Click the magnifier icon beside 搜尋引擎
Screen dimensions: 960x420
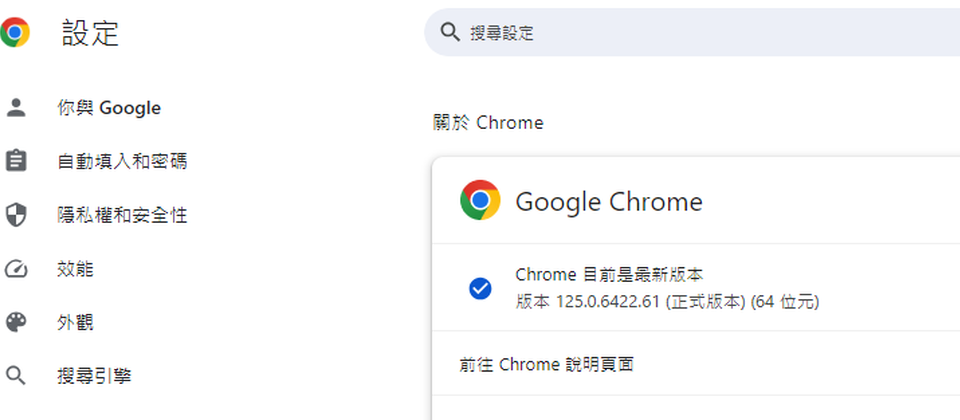click(x=15, y=376)
